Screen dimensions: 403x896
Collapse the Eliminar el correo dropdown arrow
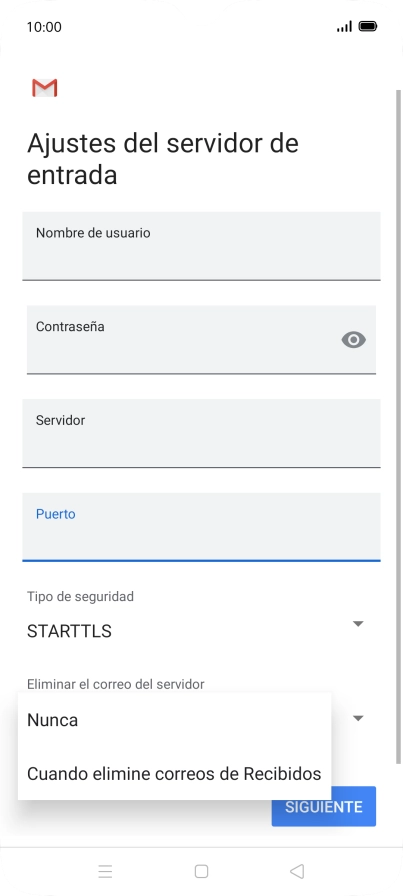tap(358, 718)
